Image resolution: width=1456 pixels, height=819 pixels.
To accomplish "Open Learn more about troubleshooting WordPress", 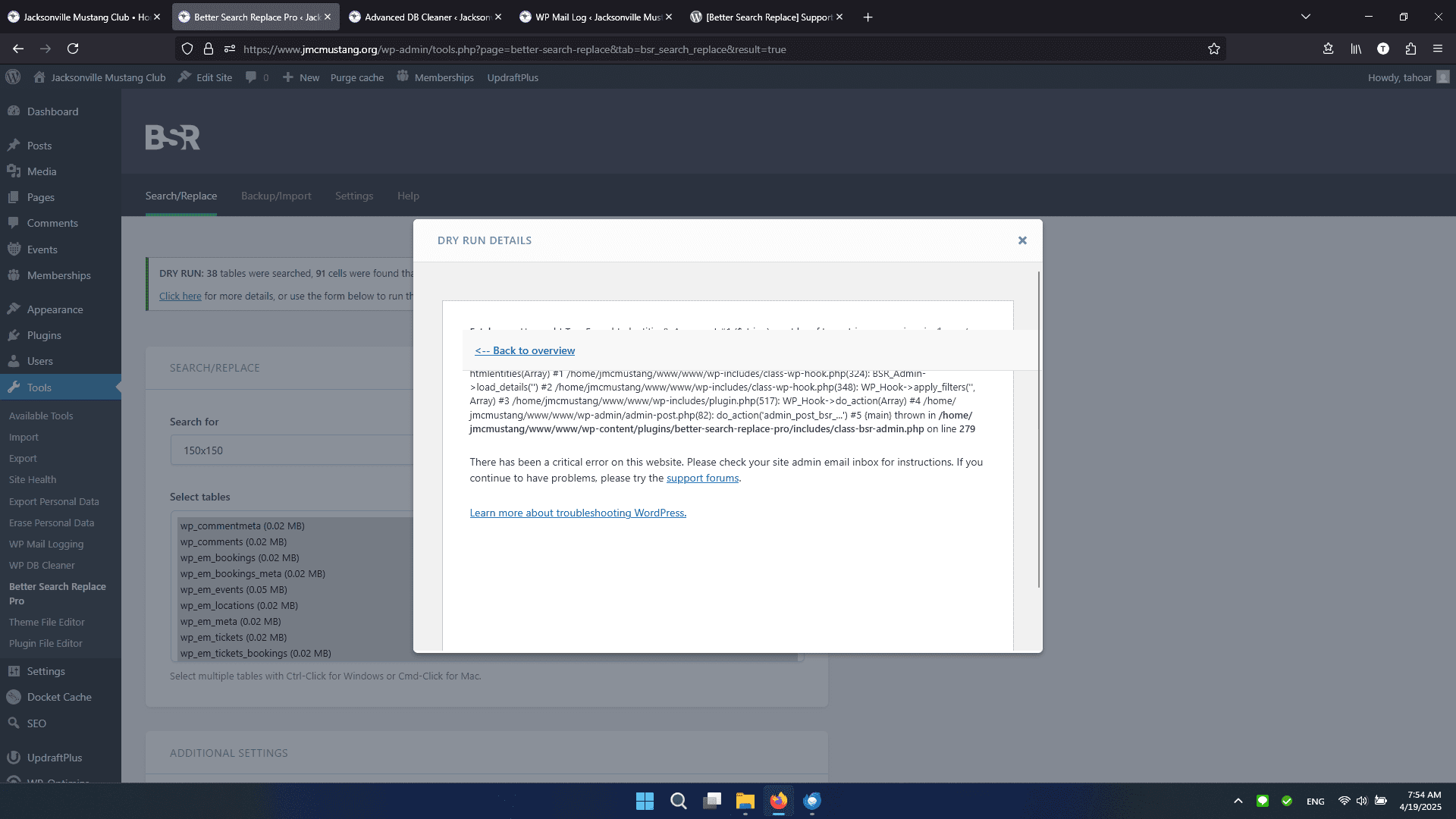I will [578, 513].
